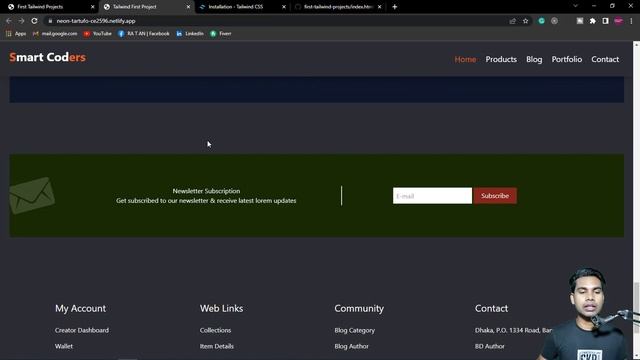Screen dimensions: 640x360
Task: Open Products nav link
Action: (501, 59)
